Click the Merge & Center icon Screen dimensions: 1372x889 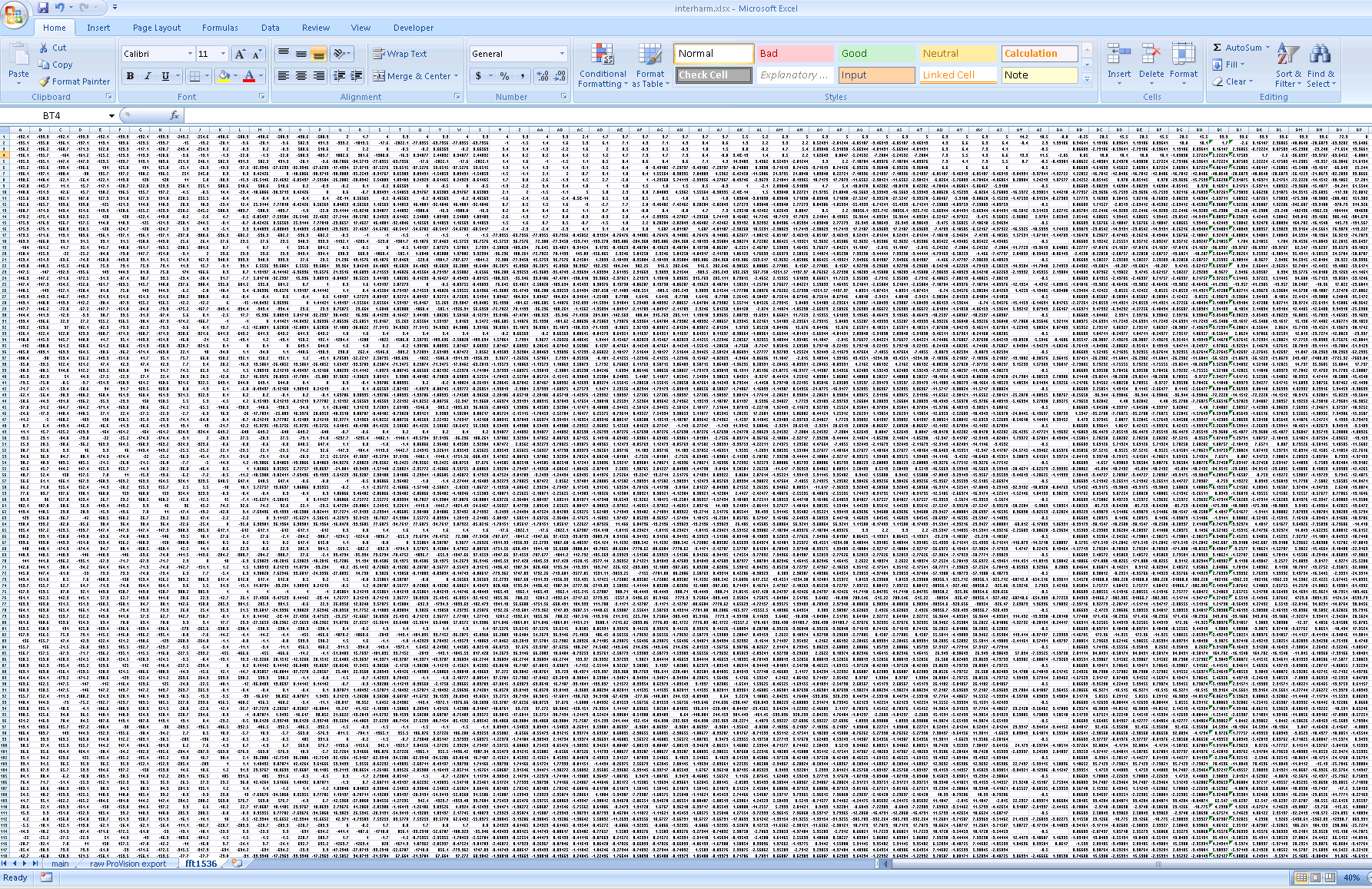379,76
